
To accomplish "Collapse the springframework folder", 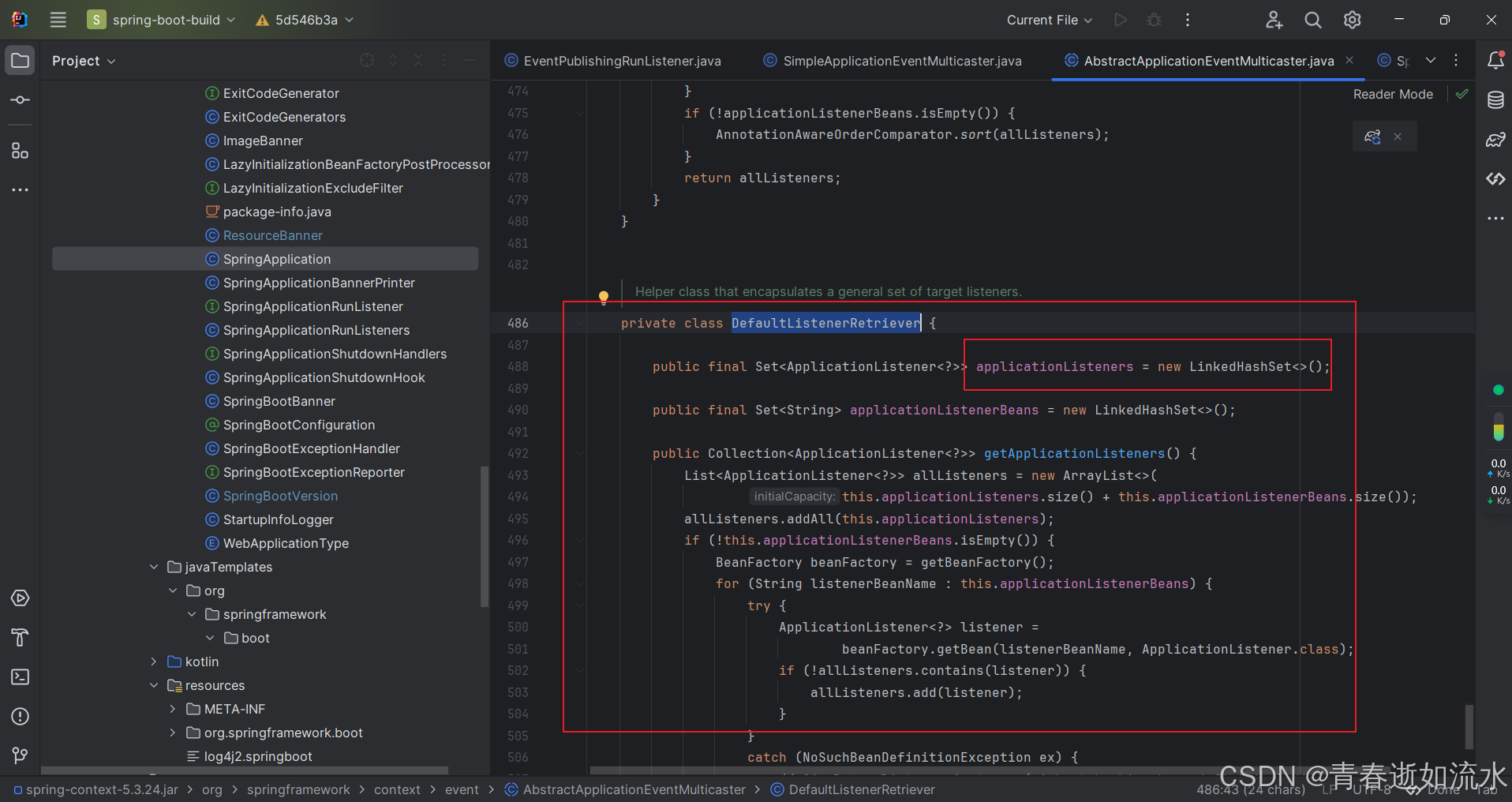I will pos(192,614).
